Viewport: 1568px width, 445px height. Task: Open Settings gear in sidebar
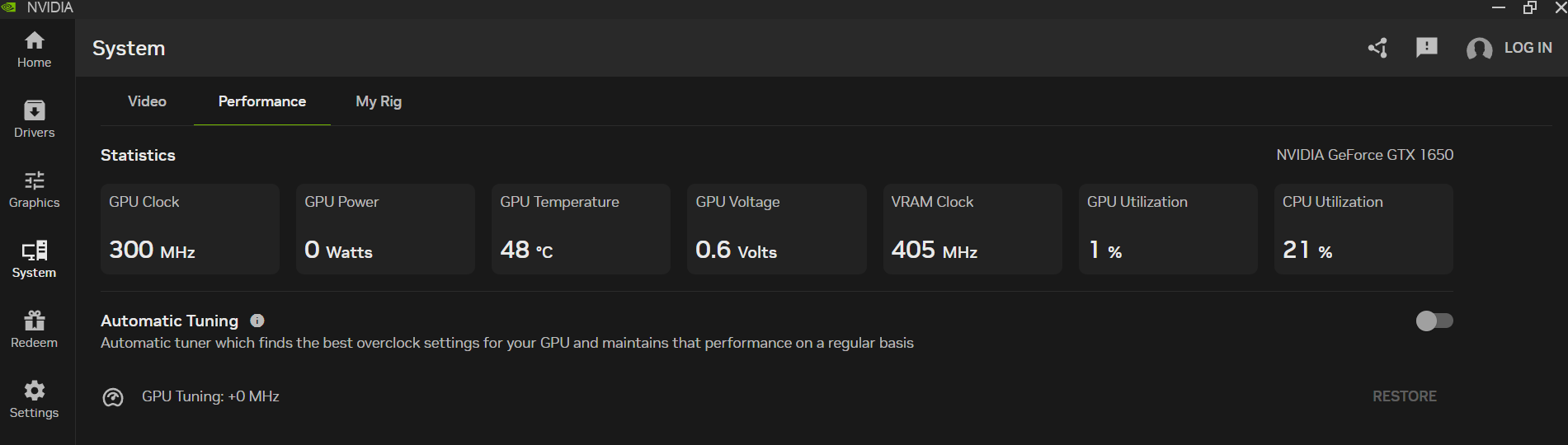coord(34,400)
